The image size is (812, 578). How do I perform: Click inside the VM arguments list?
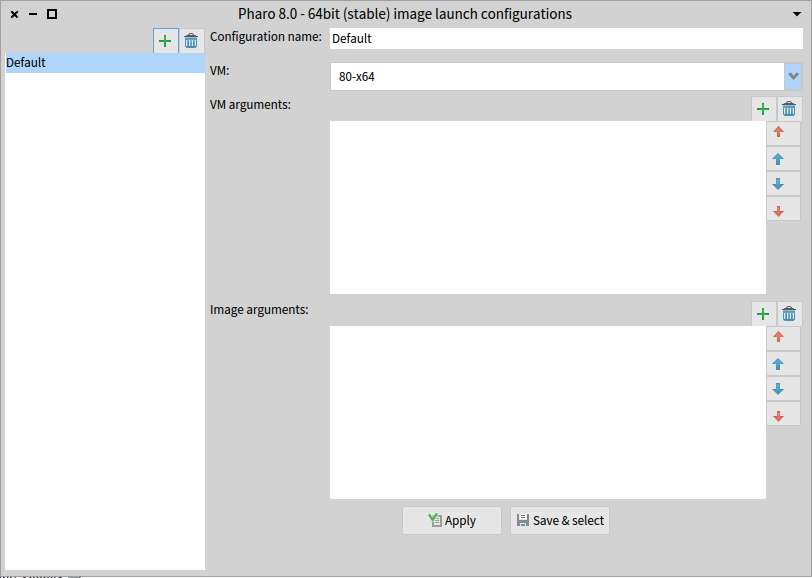point(548,208)
